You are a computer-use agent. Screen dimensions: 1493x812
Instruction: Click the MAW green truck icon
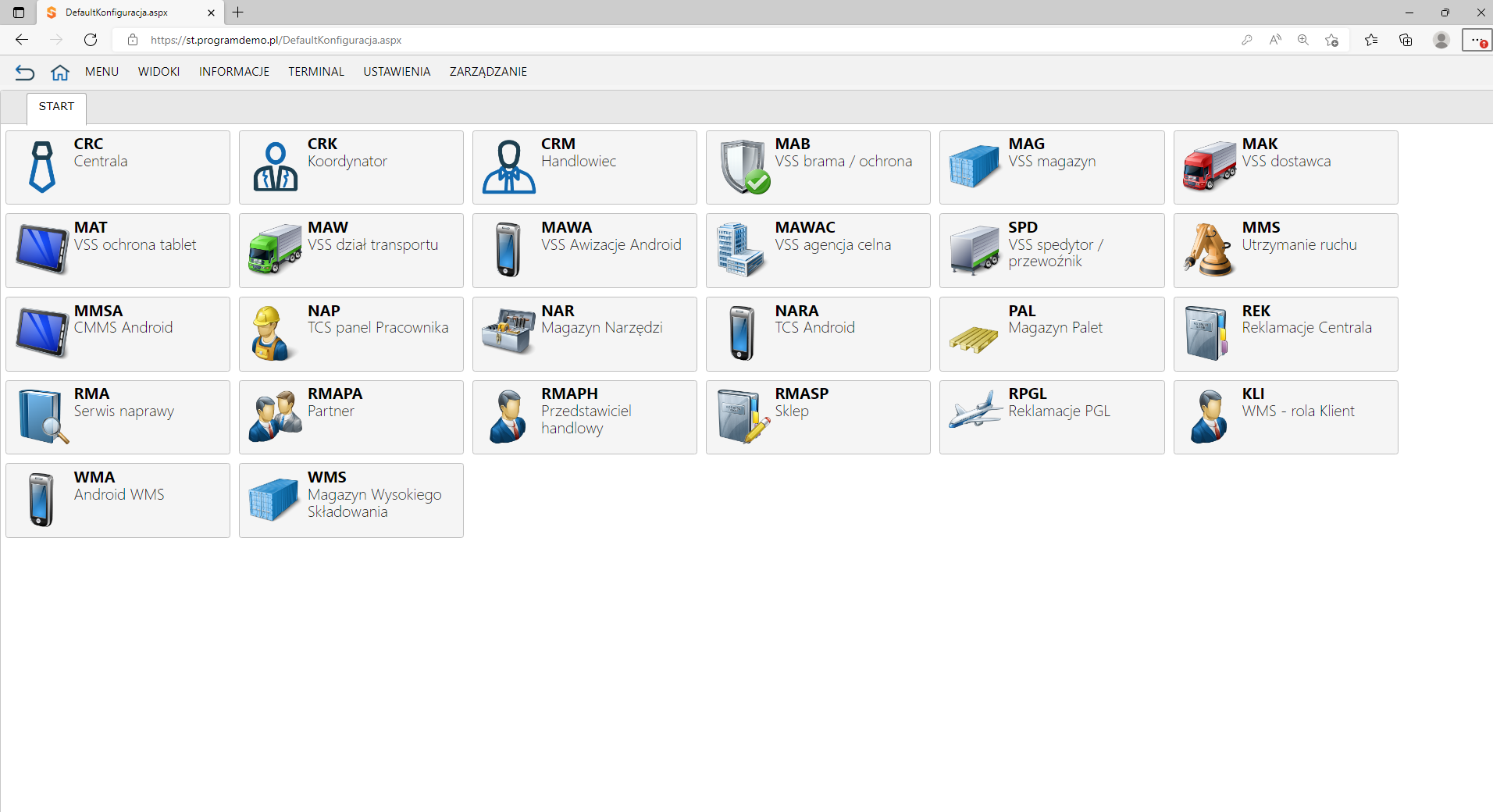[x=275, y=250]
